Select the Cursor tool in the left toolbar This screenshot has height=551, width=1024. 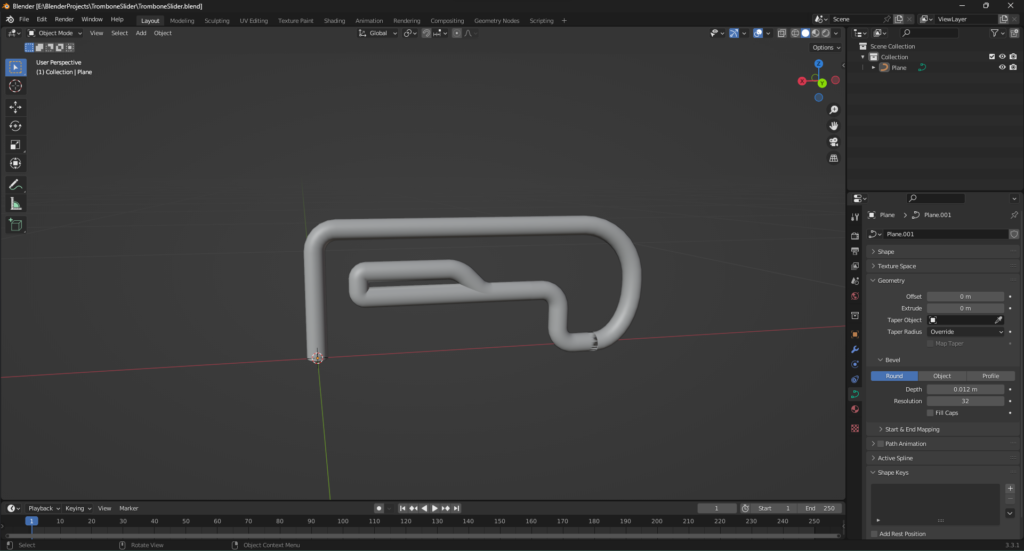(16, 86)
